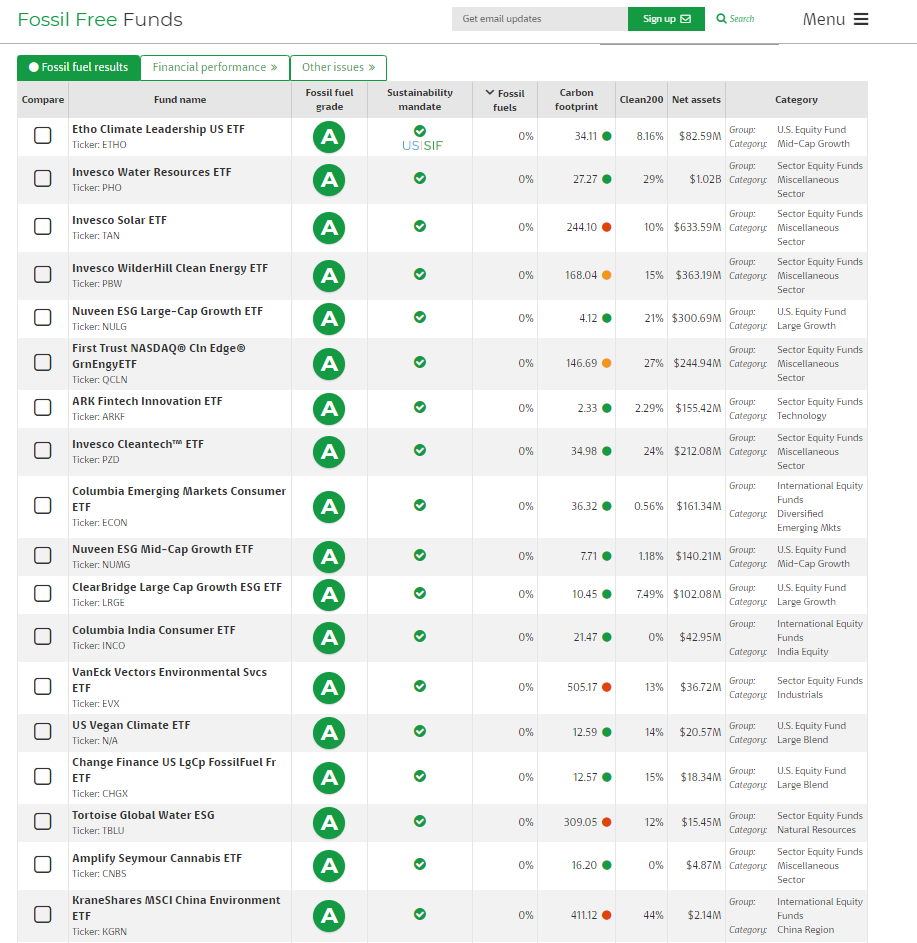The width and height of the screenshot is (917, 943).
Task: Check compare box for Invesco Water Resources ETF
Action: pyautogui.click(x=43, y=178)
